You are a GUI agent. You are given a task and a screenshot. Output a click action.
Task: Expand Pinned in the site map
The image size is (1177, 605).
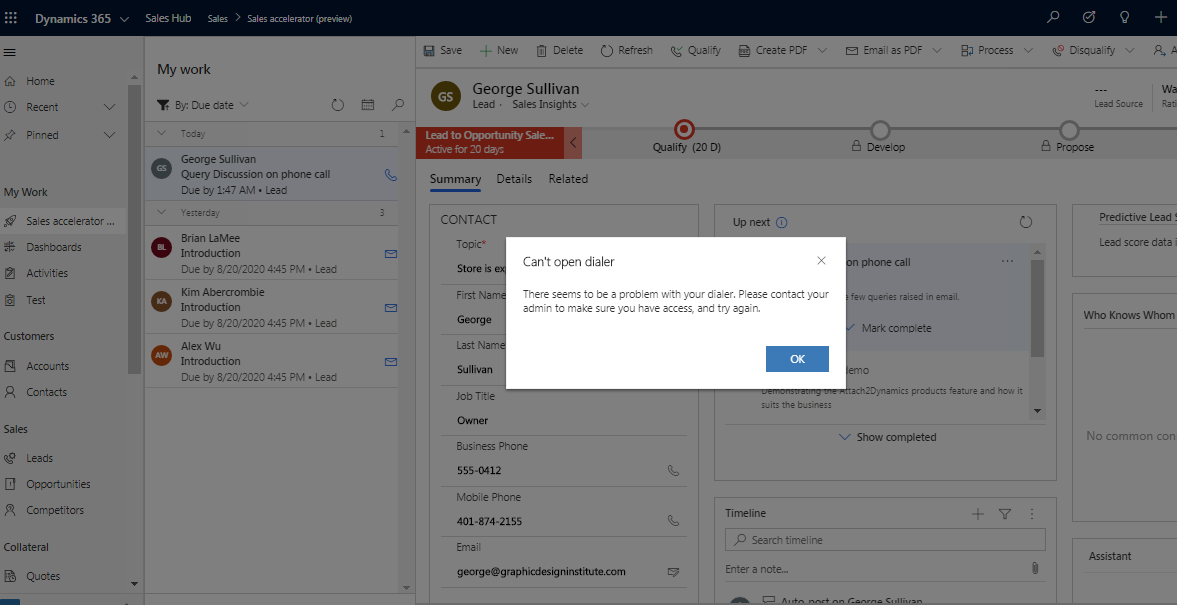point(109,135)
